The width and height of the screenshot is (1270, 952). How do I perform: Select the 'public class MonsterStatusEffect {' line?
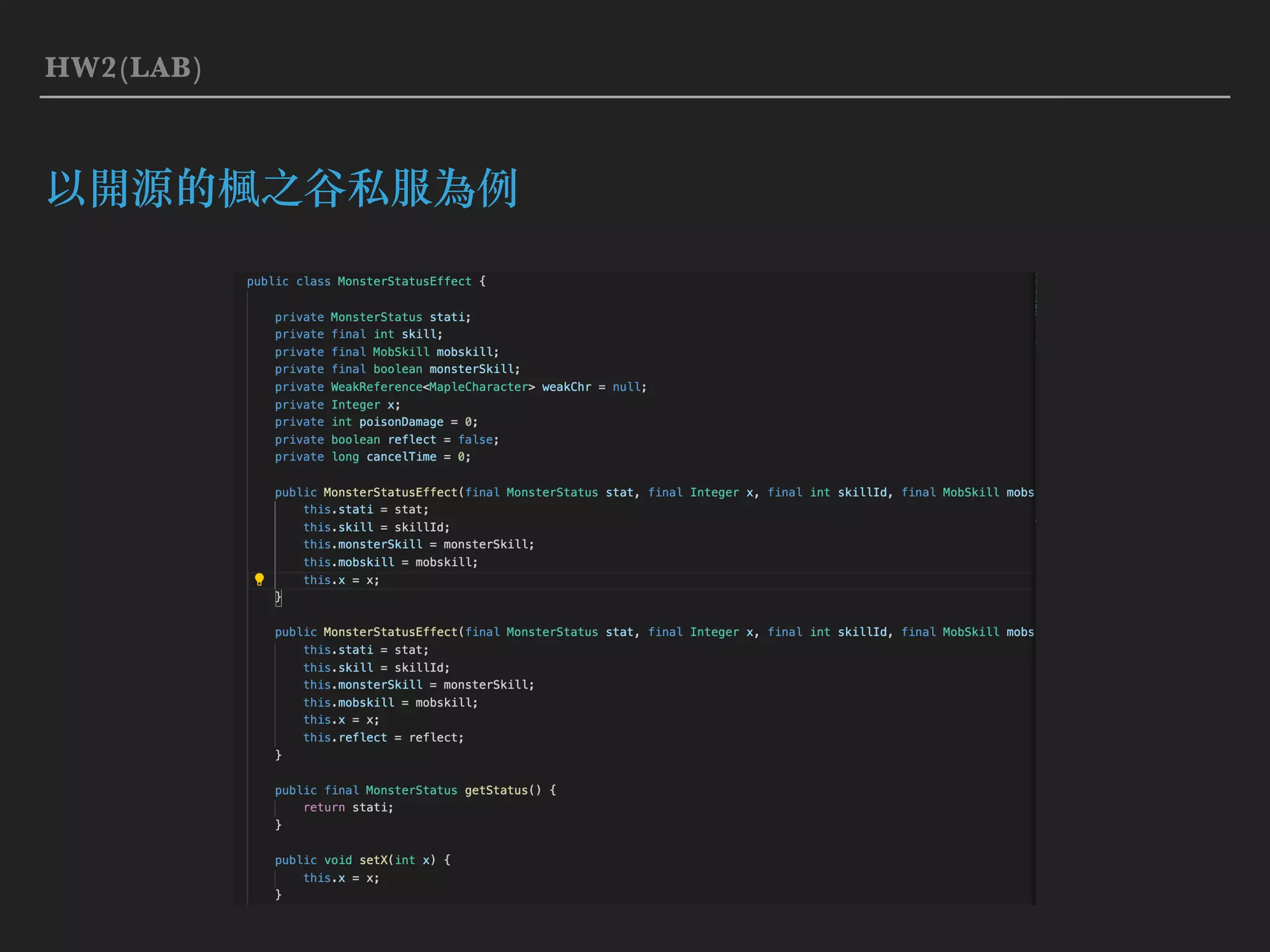click(366, 281)
